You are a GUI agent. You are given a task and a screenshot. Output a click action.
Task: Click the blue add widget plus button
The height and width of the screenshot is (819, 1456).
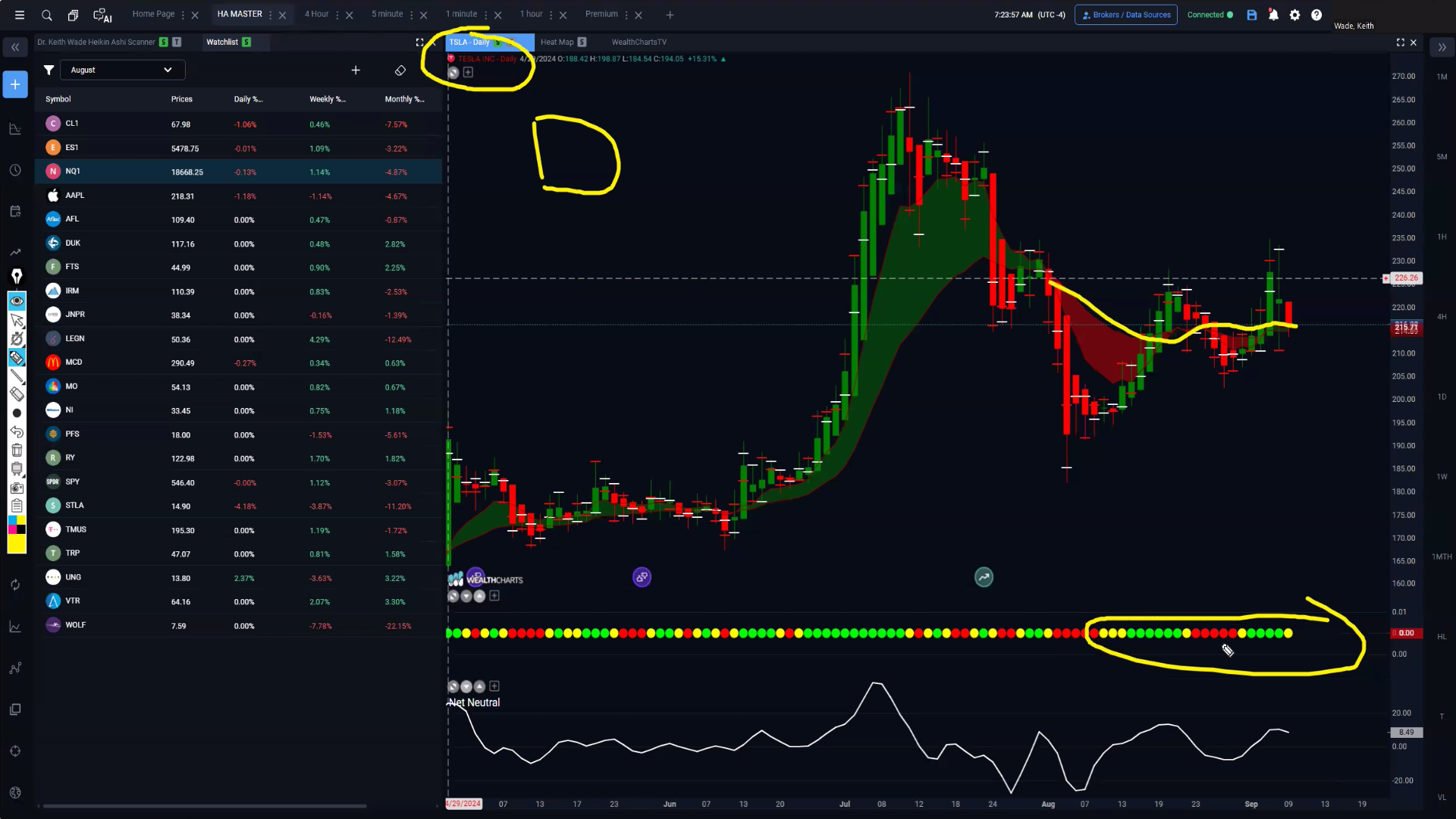pos(15,84)
